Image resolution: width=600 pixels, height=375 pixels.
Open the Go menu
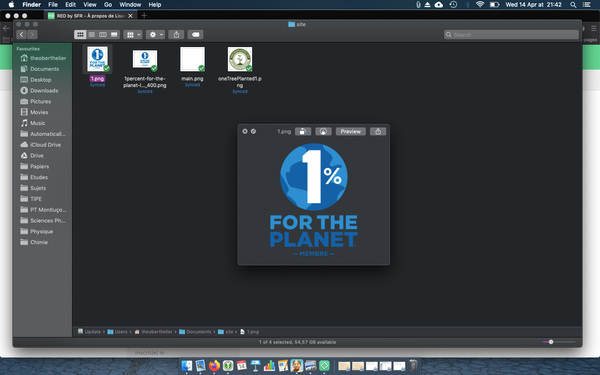pyautogui.click(x=108, y=5)
